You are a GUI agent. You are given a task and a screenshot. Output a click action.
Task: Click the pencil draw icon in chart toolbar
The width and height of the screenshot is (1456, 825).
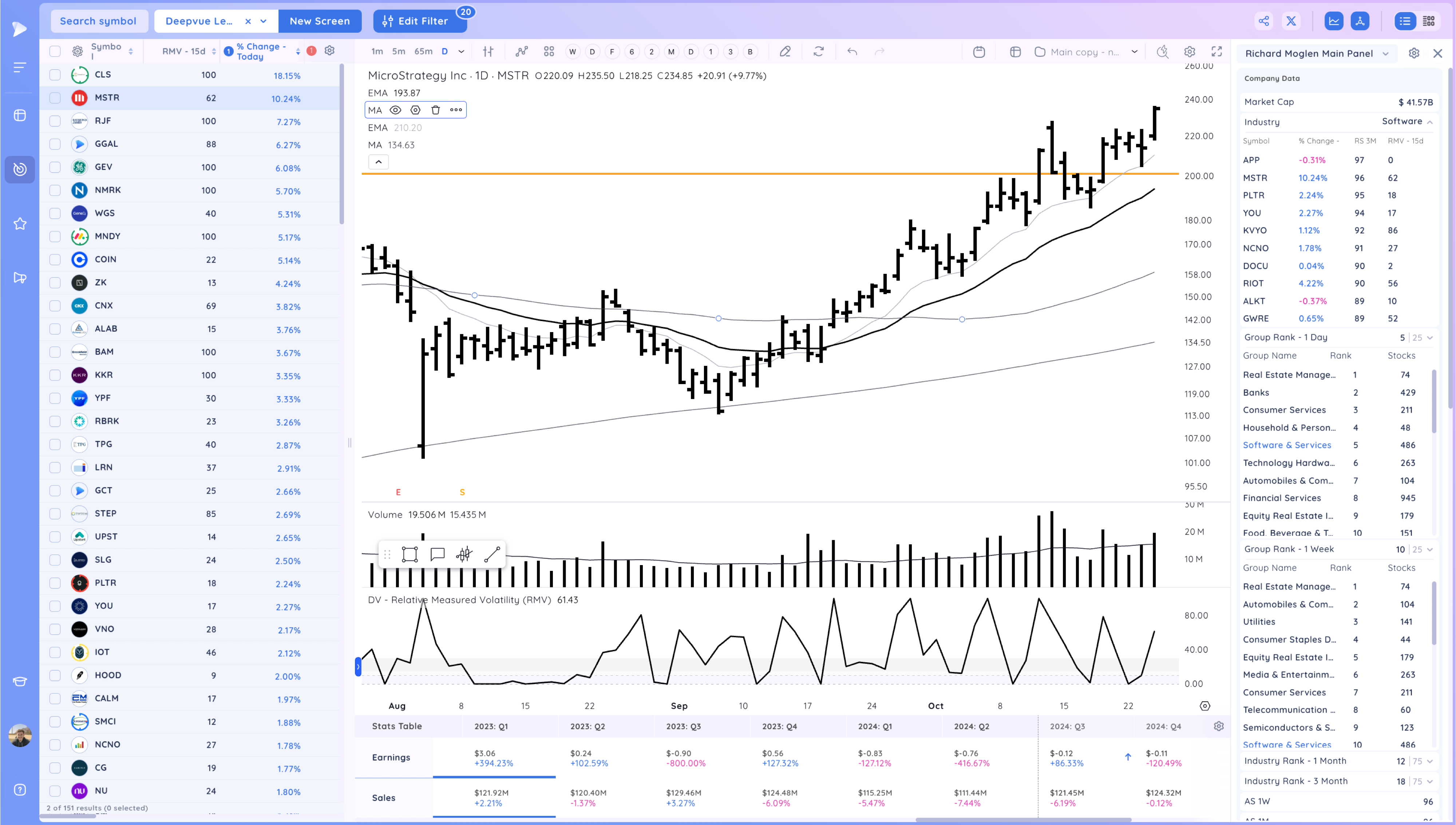tap(785, 52)
